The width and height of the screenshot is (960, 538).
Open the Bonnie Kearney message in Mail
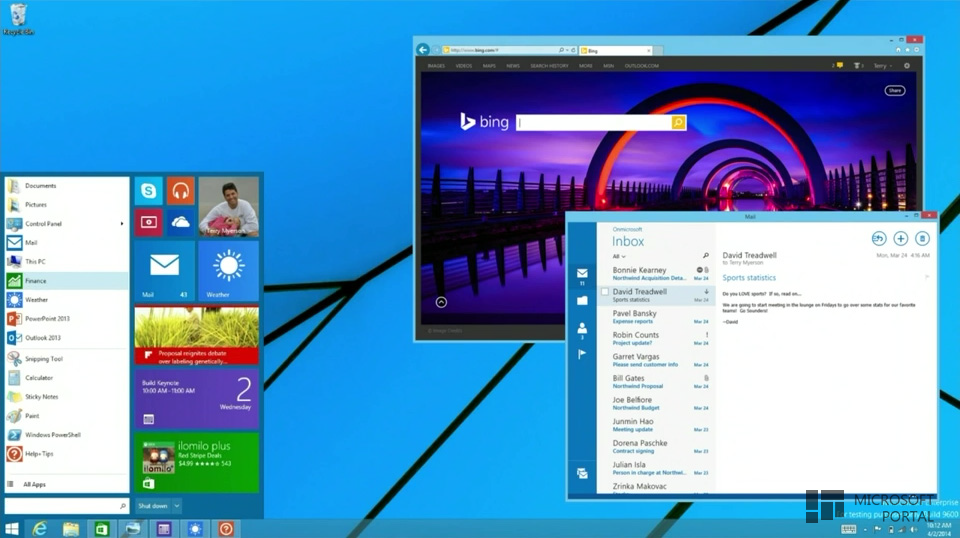point(656,274)
